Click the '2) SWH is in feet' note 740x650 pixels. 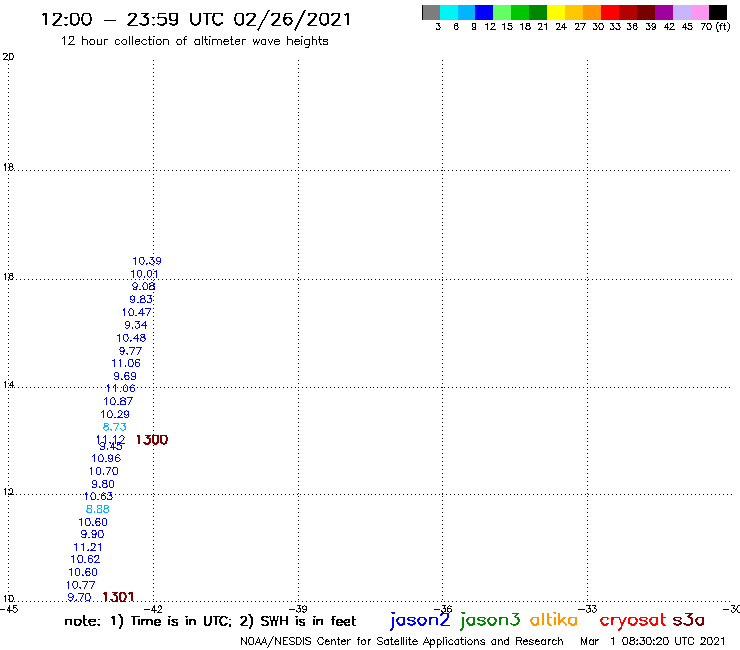tap(298, 621)
